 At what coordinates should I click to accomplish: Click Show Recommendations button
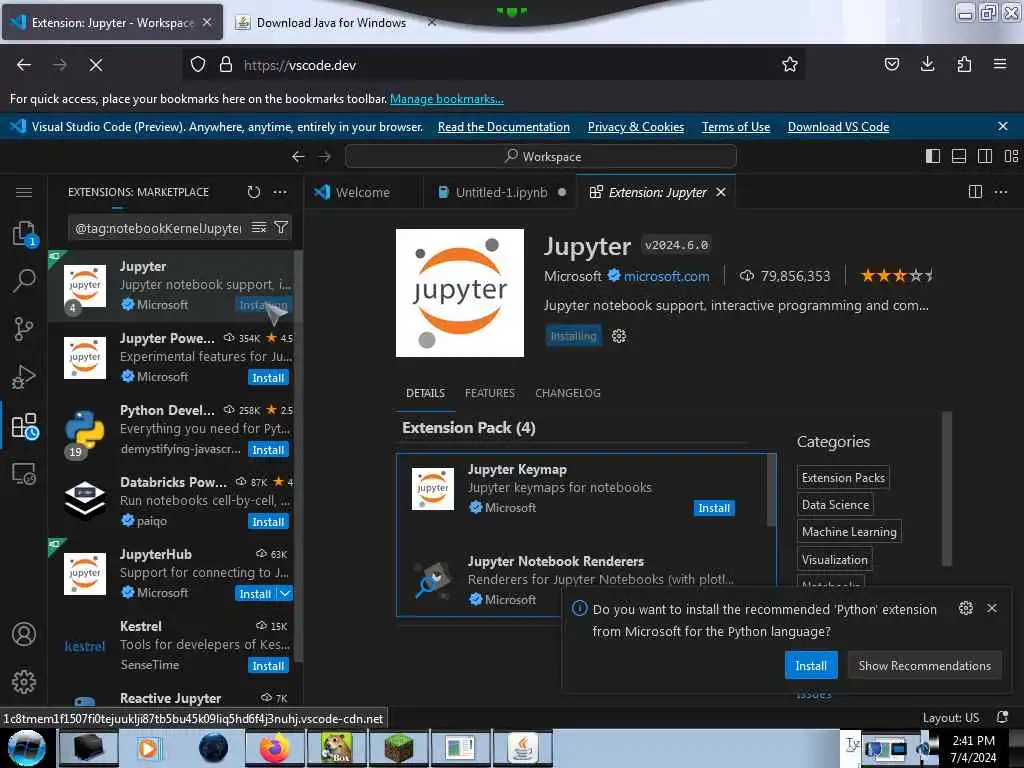(x=924, y=665)
